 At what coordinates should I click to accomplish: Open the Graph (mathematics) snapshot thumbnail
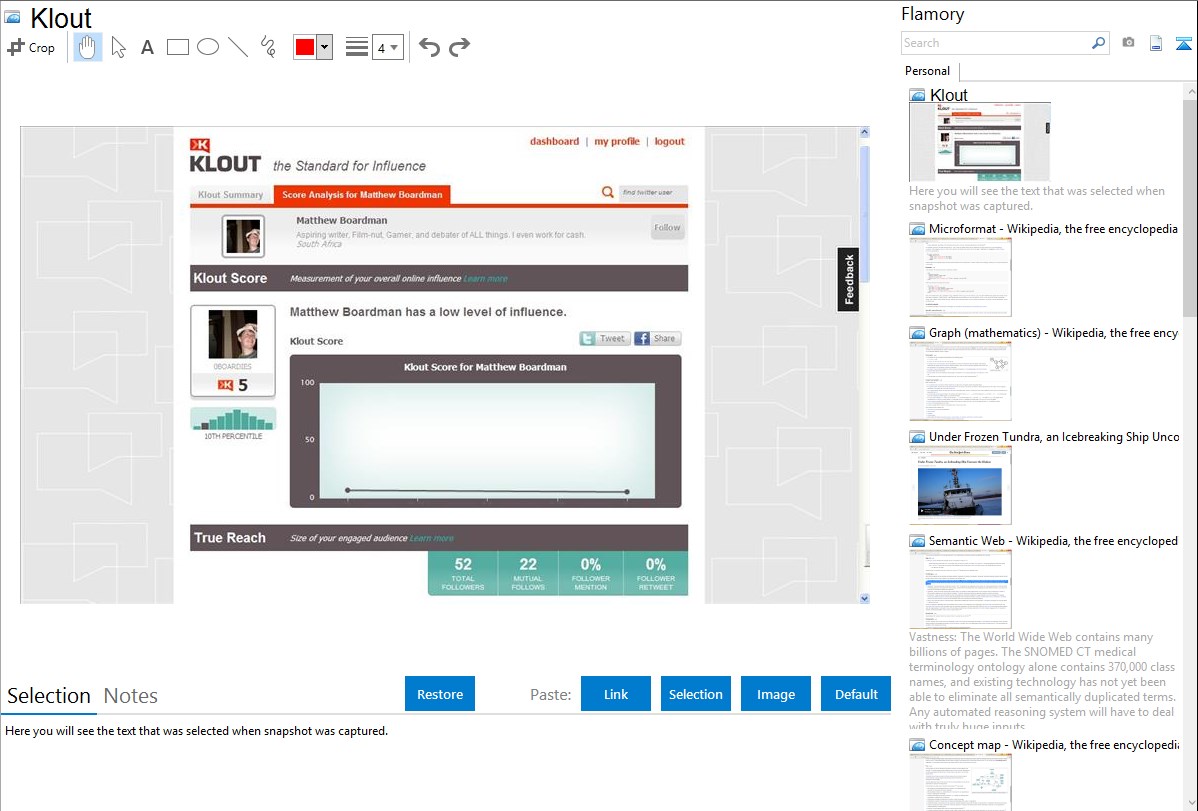pyautogui.click(x=960, y=381)
